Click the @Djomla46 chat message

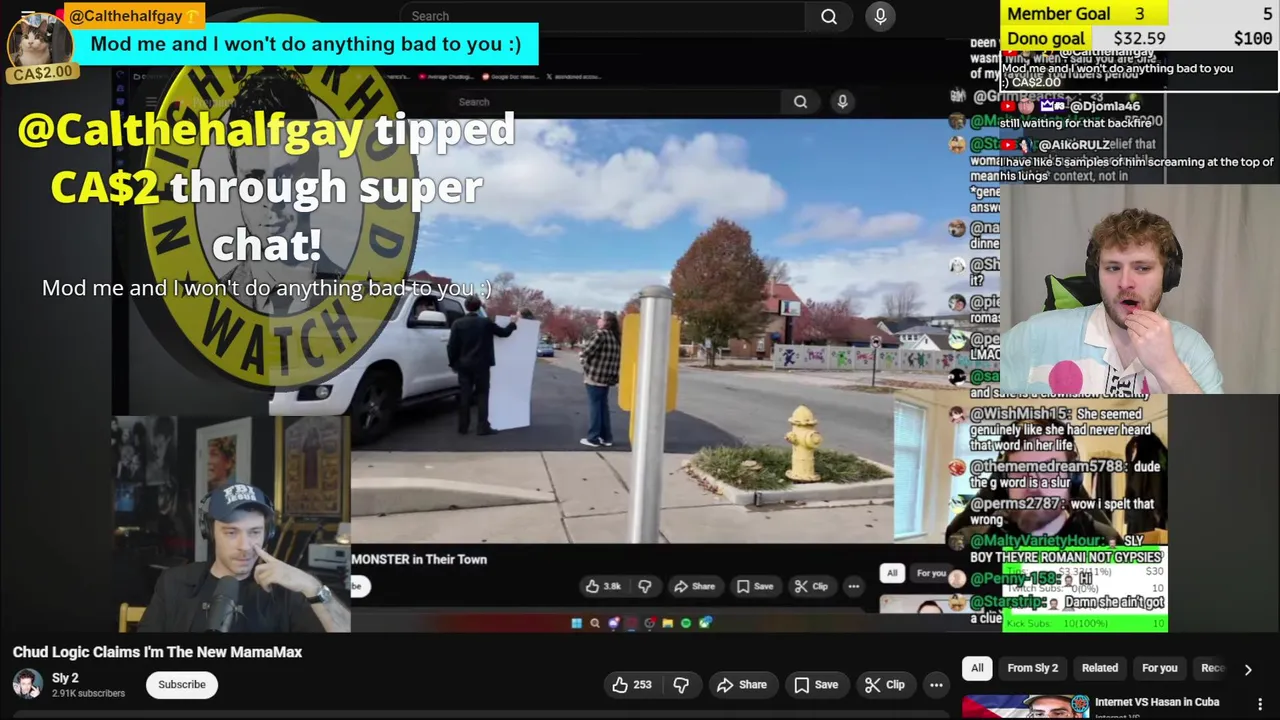(1075, 114)
